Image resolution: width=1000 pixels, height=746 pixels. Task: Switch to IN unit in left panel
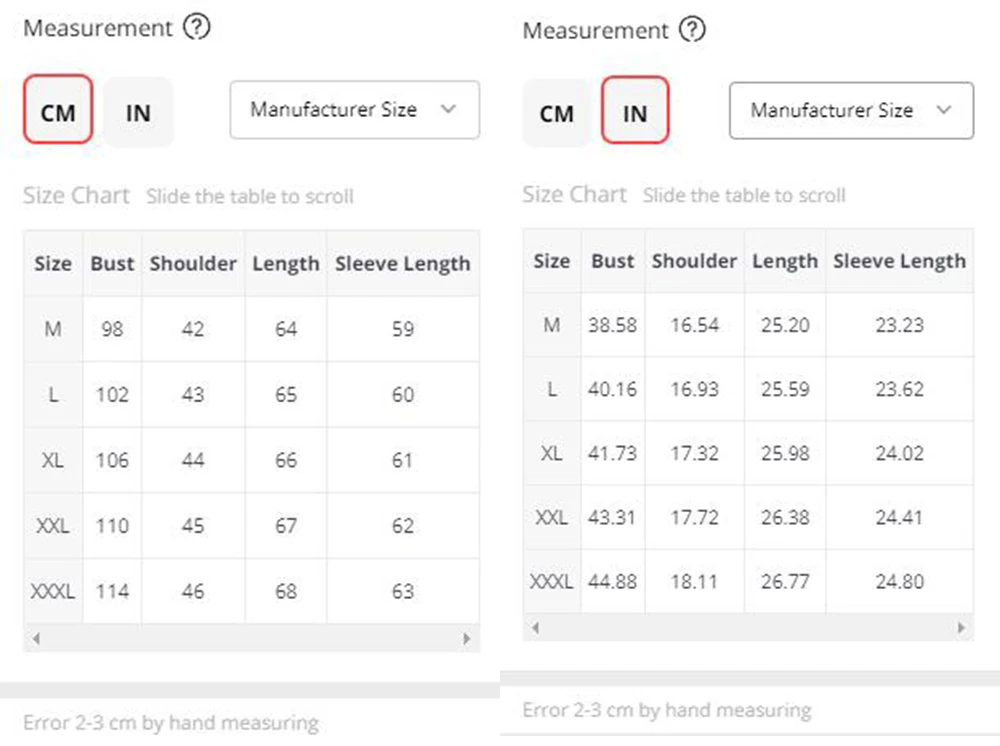point(138,112)
